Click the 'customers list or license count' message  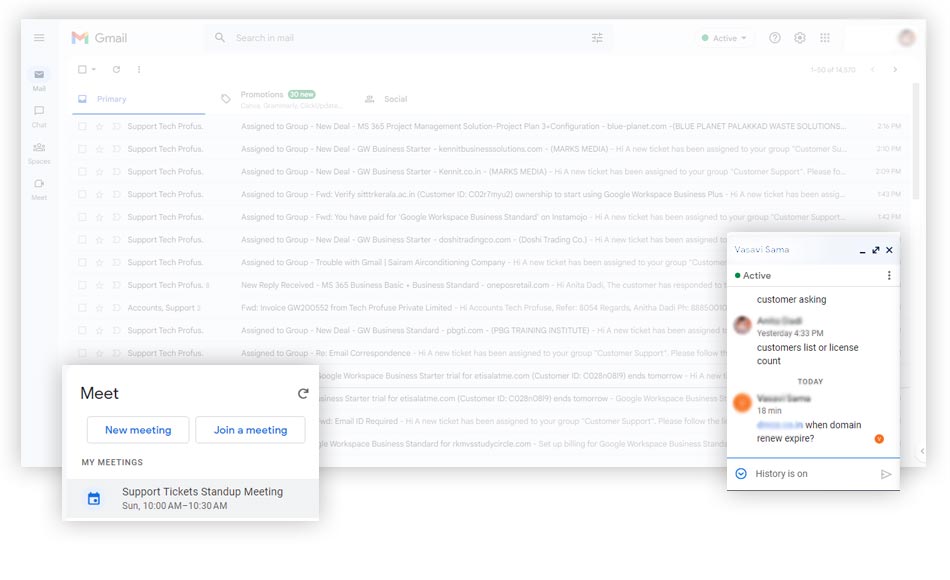[807, 354]
